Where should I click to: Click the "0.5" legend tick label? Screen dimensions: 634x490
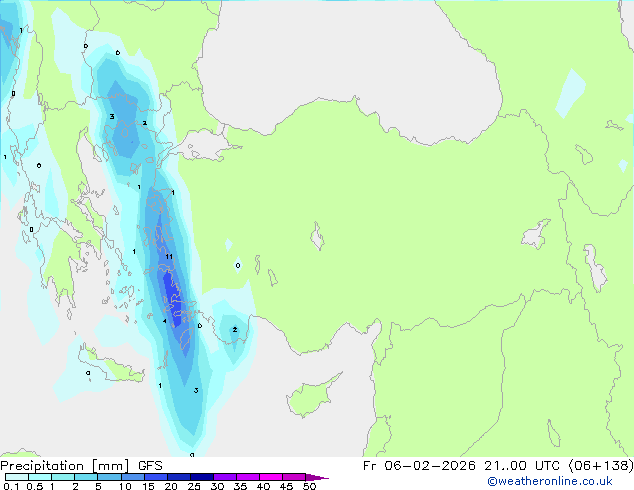(35, 486)
